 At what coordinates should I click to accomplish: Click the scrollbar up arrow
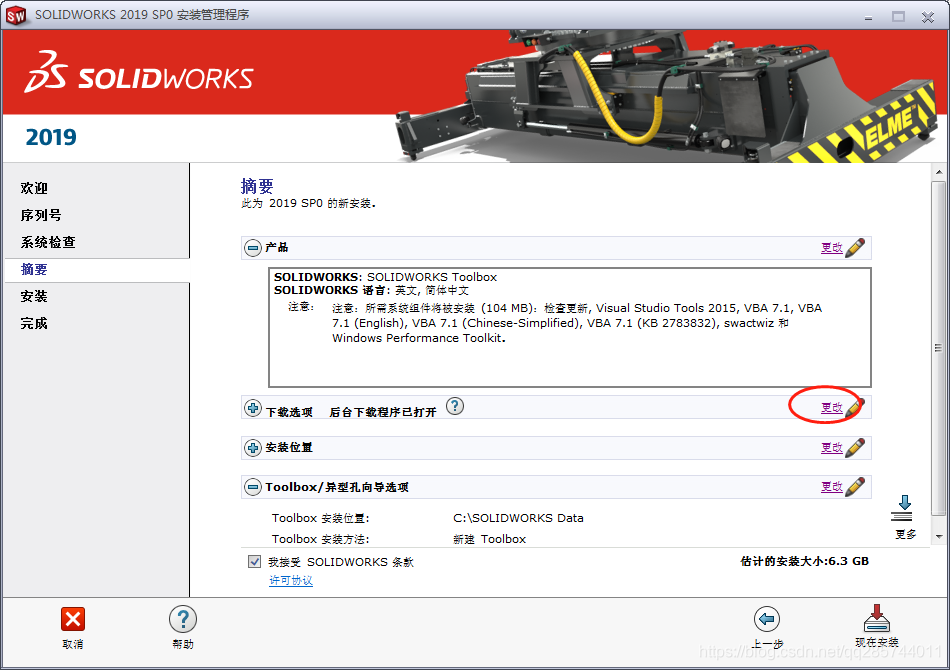coord(939,173)
